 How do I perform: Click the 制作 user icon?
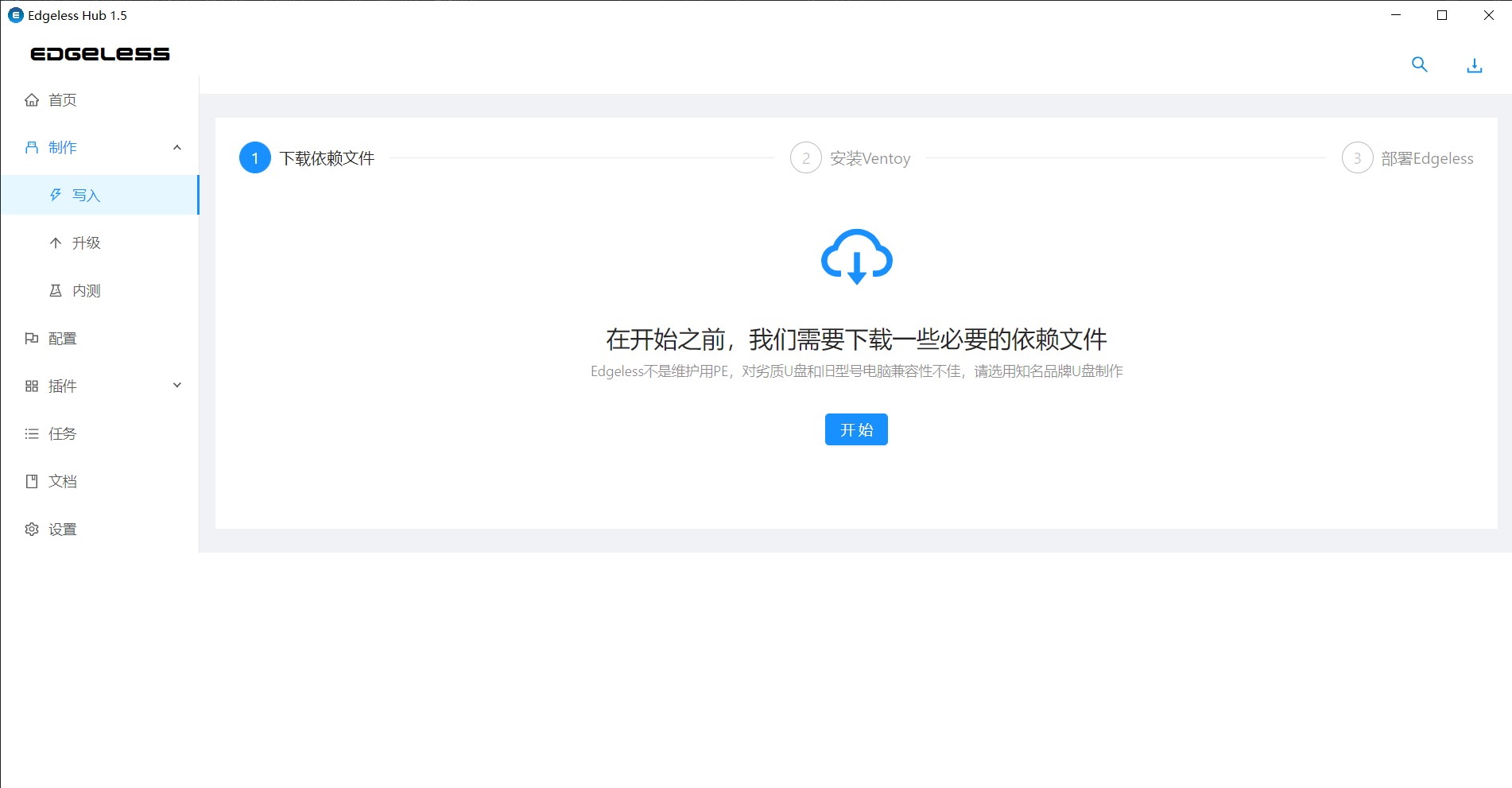(x=32, y=148)
